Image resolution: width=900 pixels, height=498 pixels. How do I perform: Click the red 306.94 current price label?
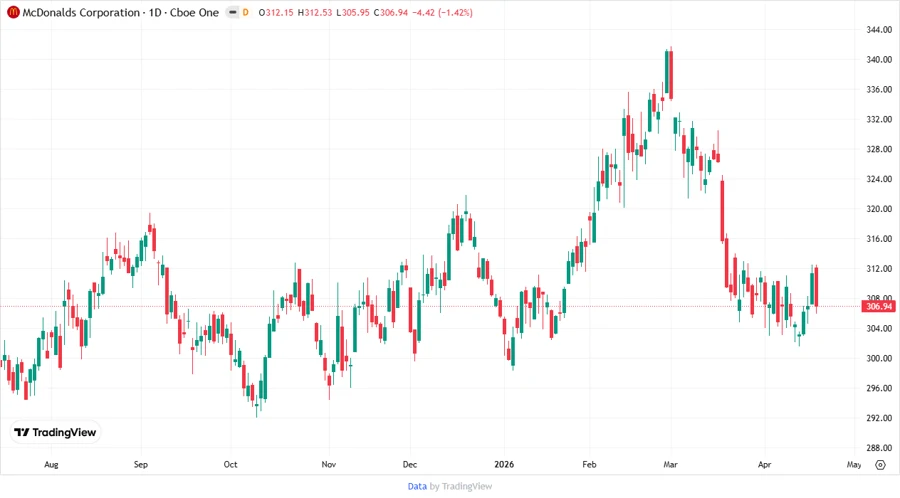coord(879,306)
